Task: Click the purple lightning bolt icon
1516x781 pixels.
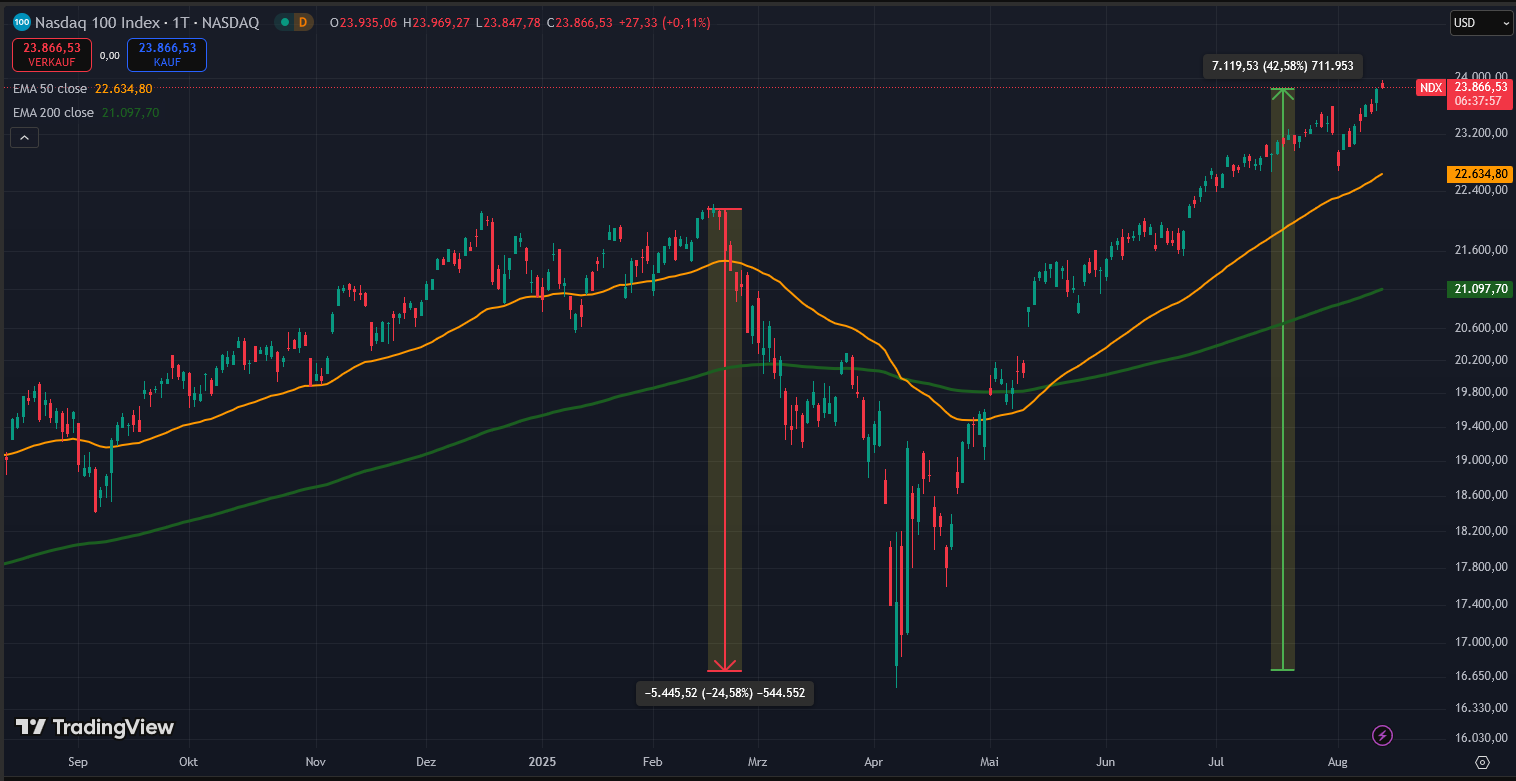Action: (1383, 736)
